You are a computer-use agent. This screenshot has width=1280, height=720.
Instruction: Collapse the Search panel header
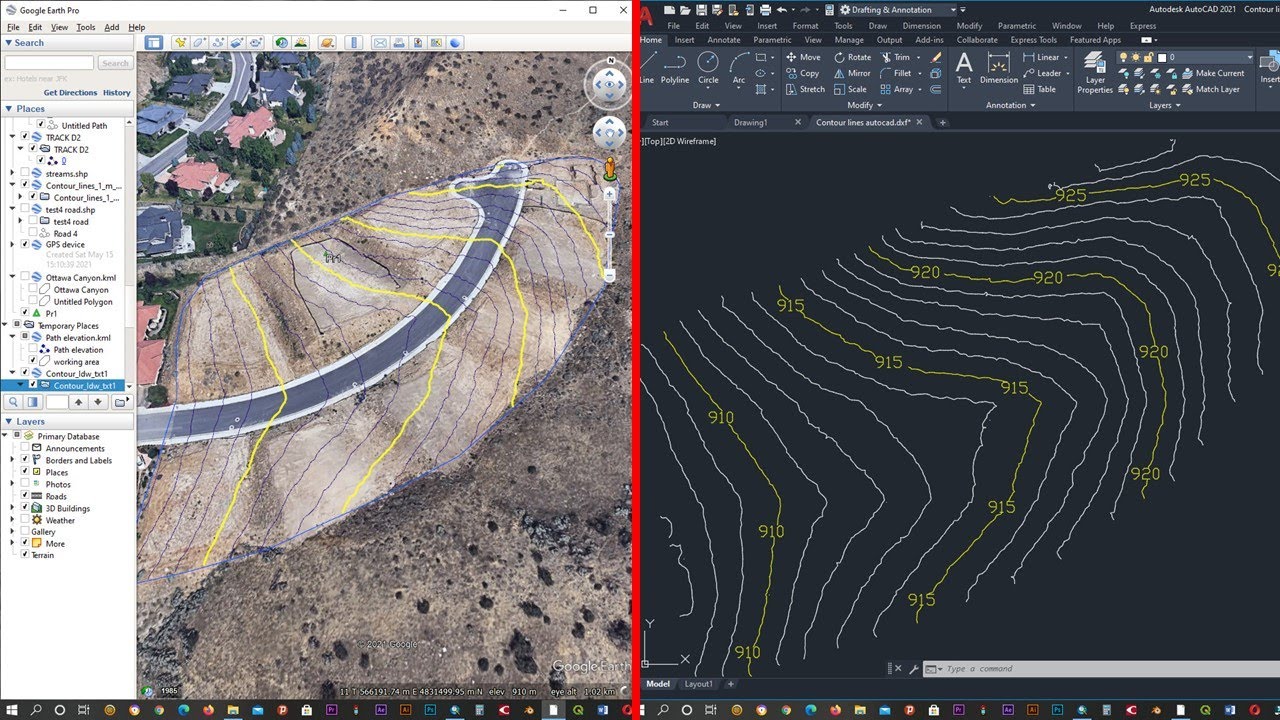(66, 43)
